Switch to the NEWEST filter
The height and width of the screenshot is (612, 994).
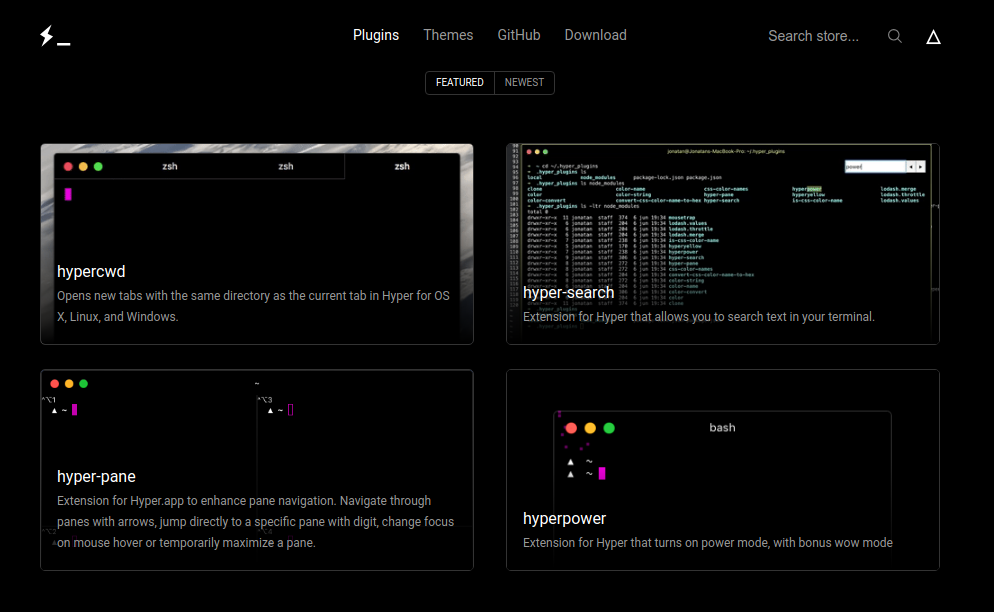tap(523, 82)
